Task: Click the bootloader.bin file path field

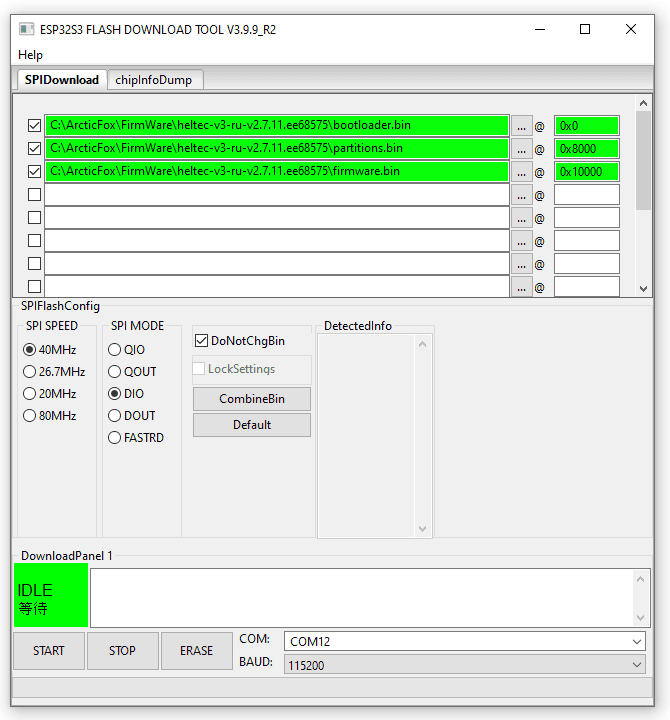Action: [x=277, y=125]
